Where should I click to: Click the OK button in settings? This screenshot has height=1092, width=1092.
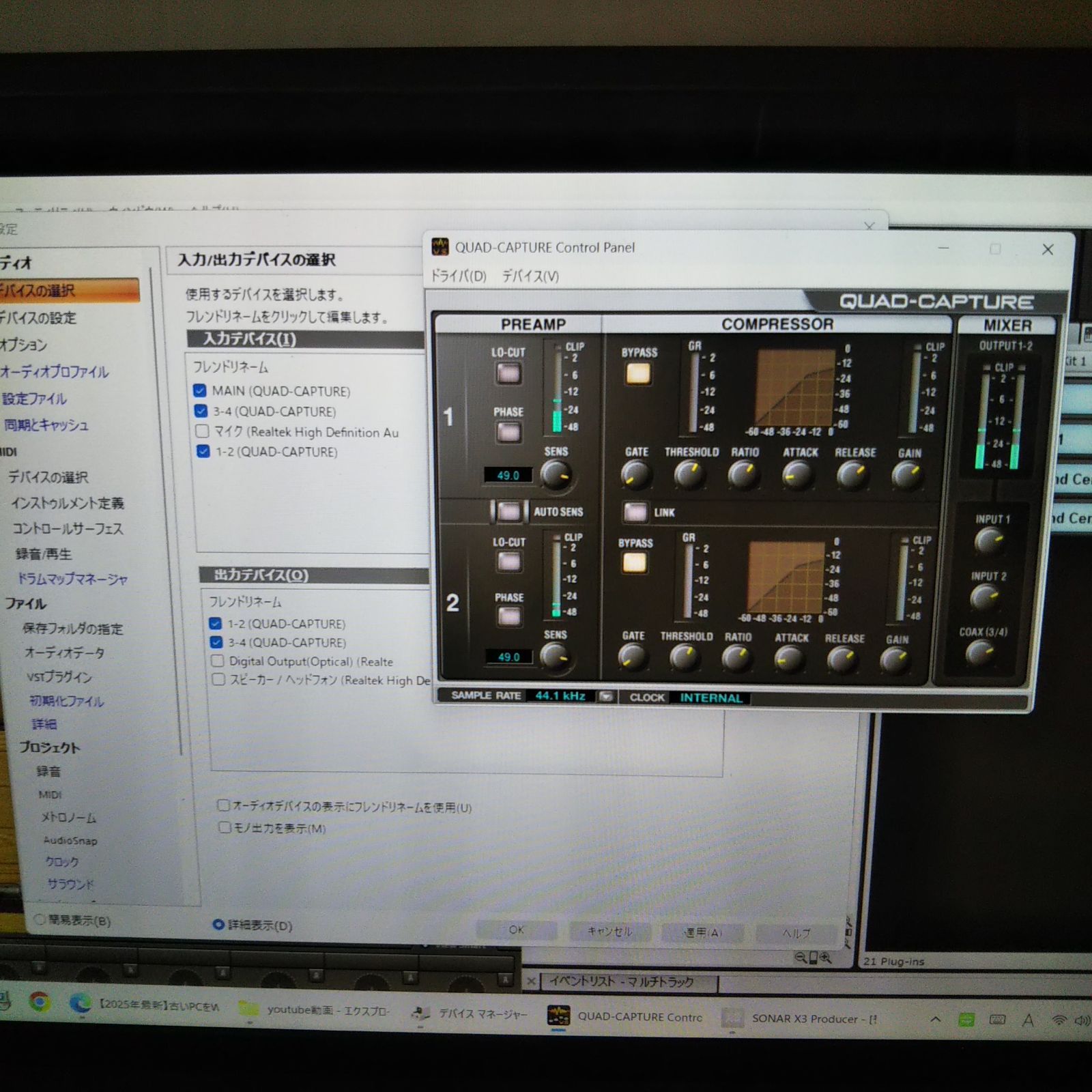pos(517,930)
